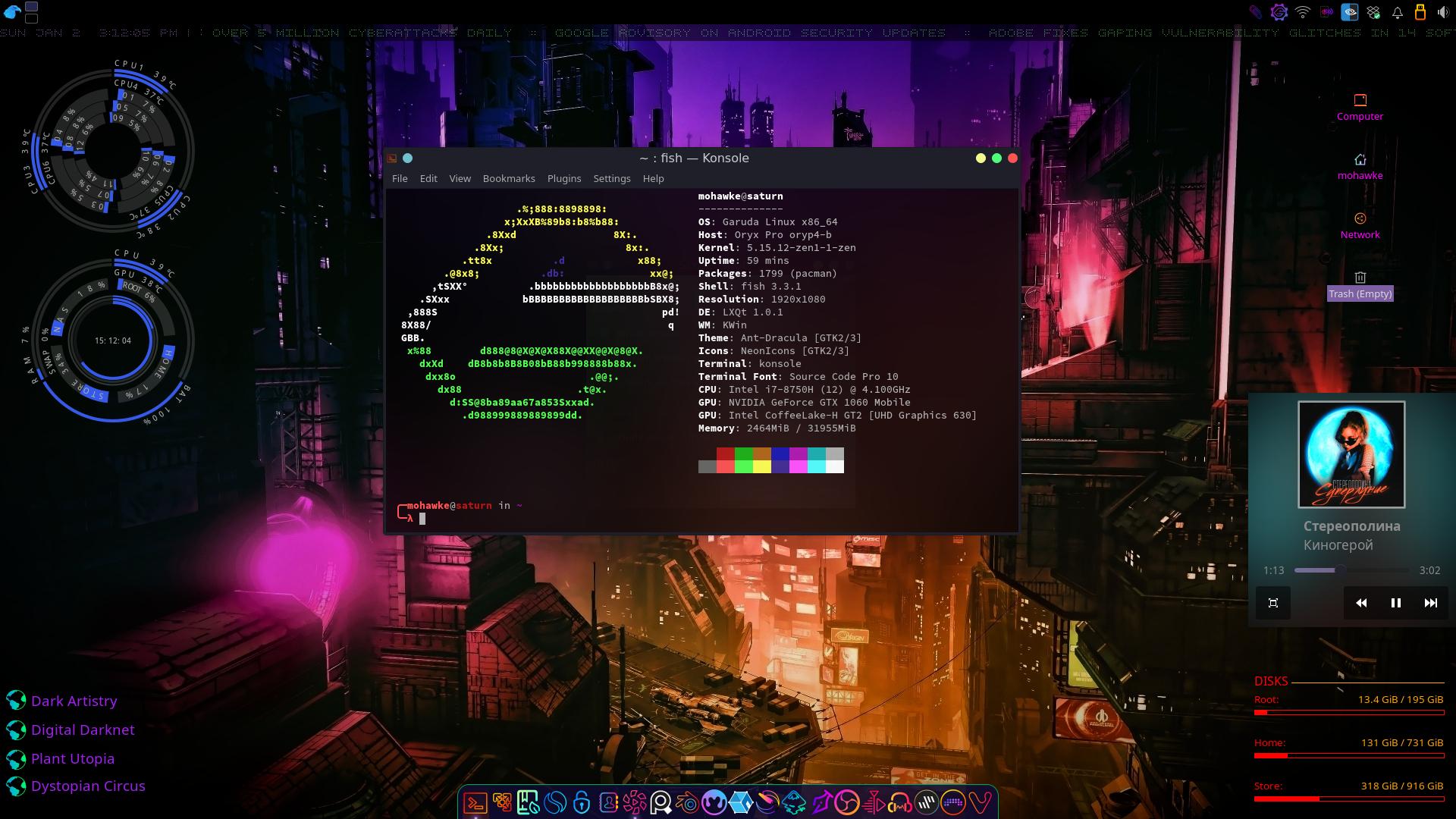Toggle the teal pin dot in Konsole titlebar
Screen dimensions: 1456x819
click(x=407, y=158)
